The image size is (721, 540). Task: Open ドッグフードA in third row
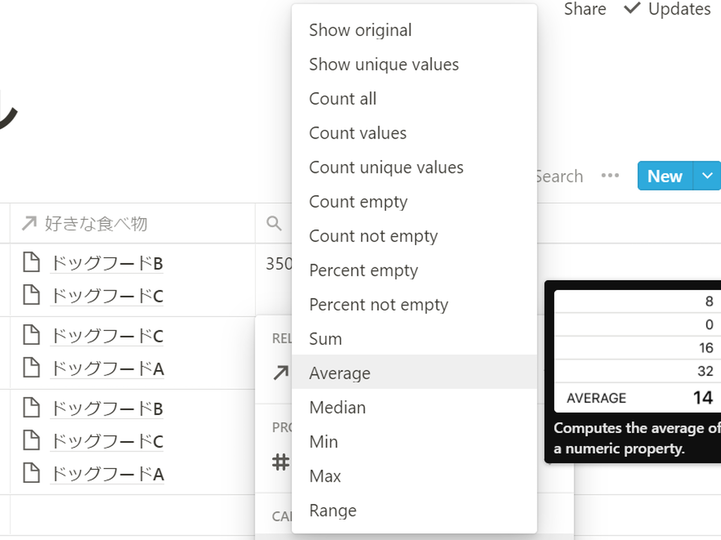pos(107,474)
